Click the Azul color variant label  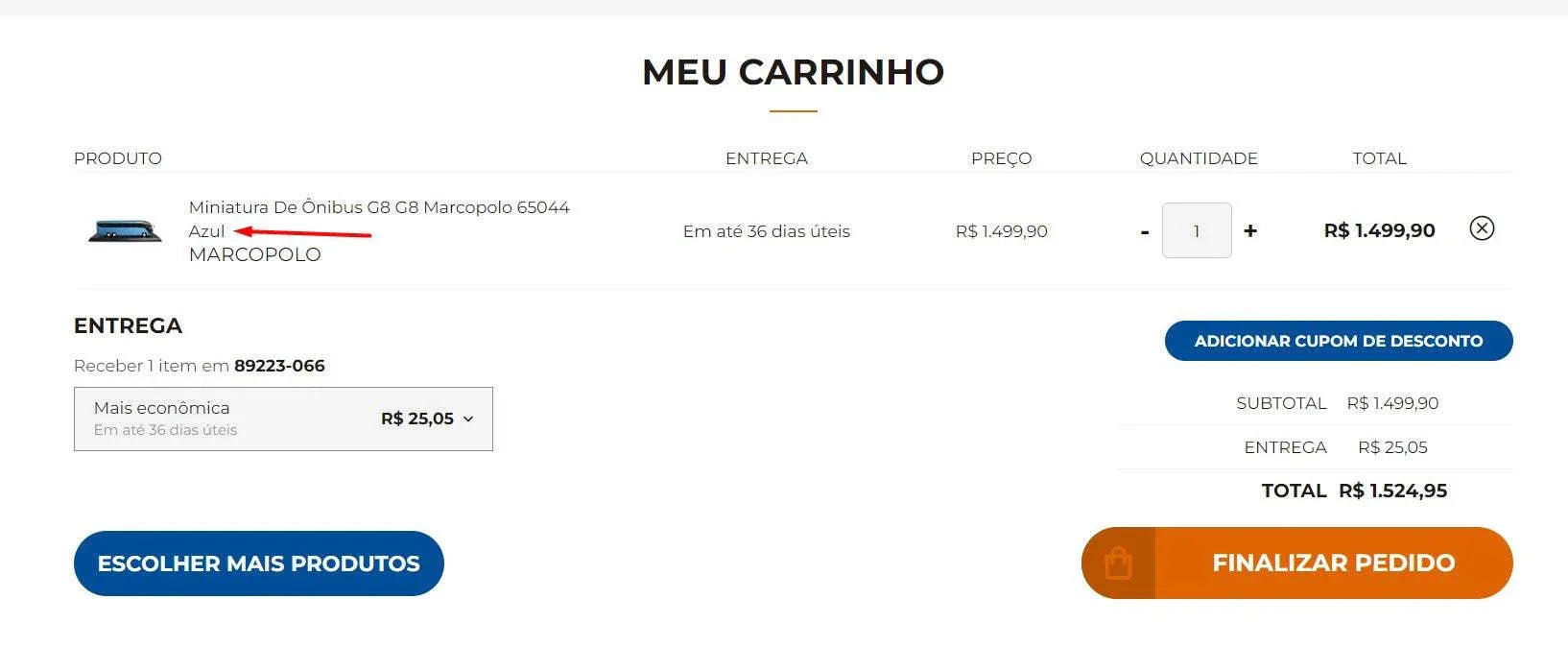point(206,231)
